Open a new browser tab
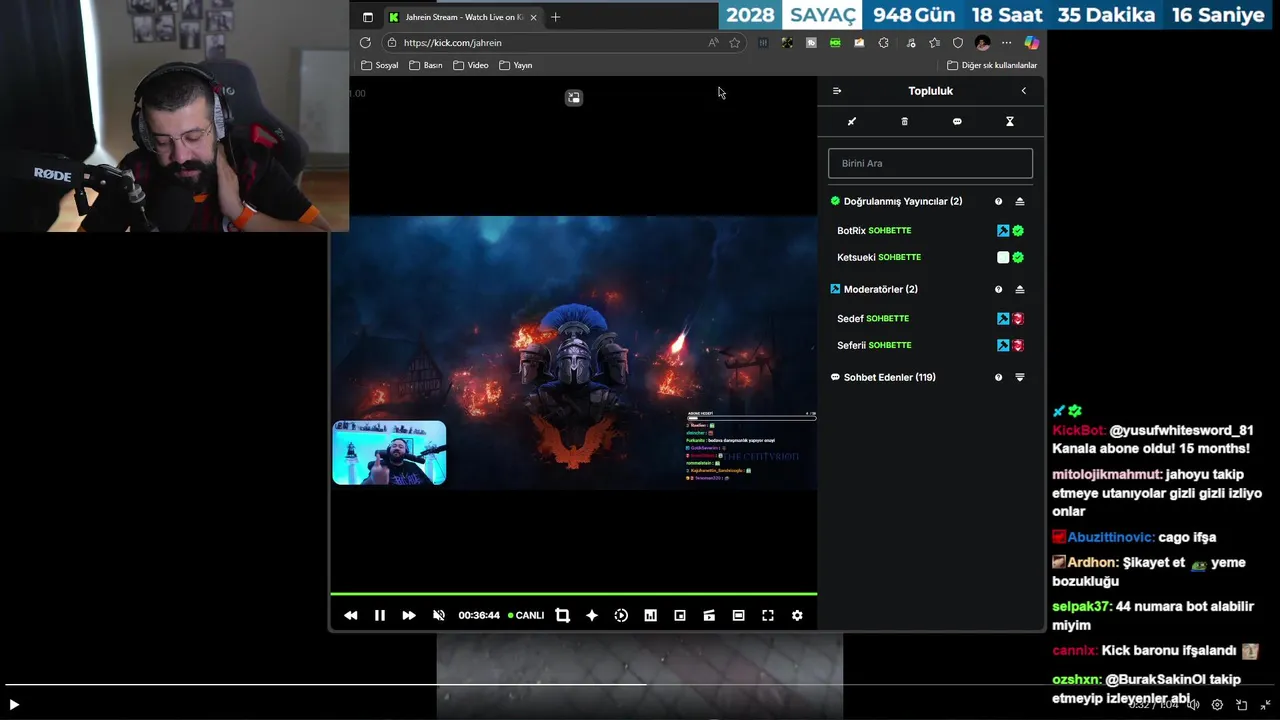This screenshot has width=1280, height=720. (x=556, y=17)
